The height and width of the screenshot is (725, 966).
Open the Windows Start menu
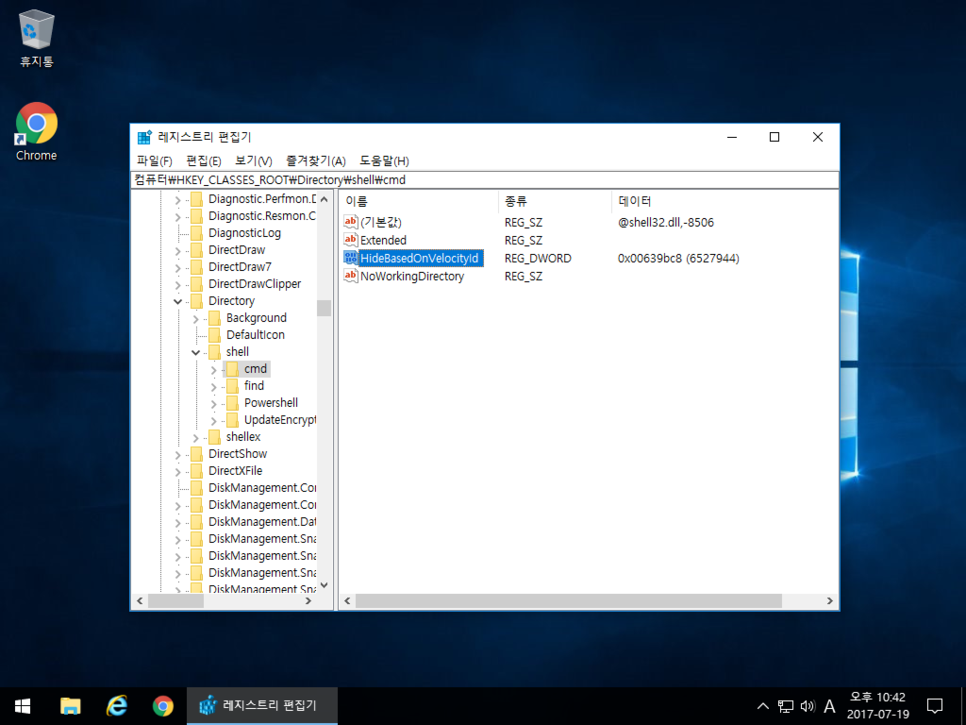[x=23, y=706]
